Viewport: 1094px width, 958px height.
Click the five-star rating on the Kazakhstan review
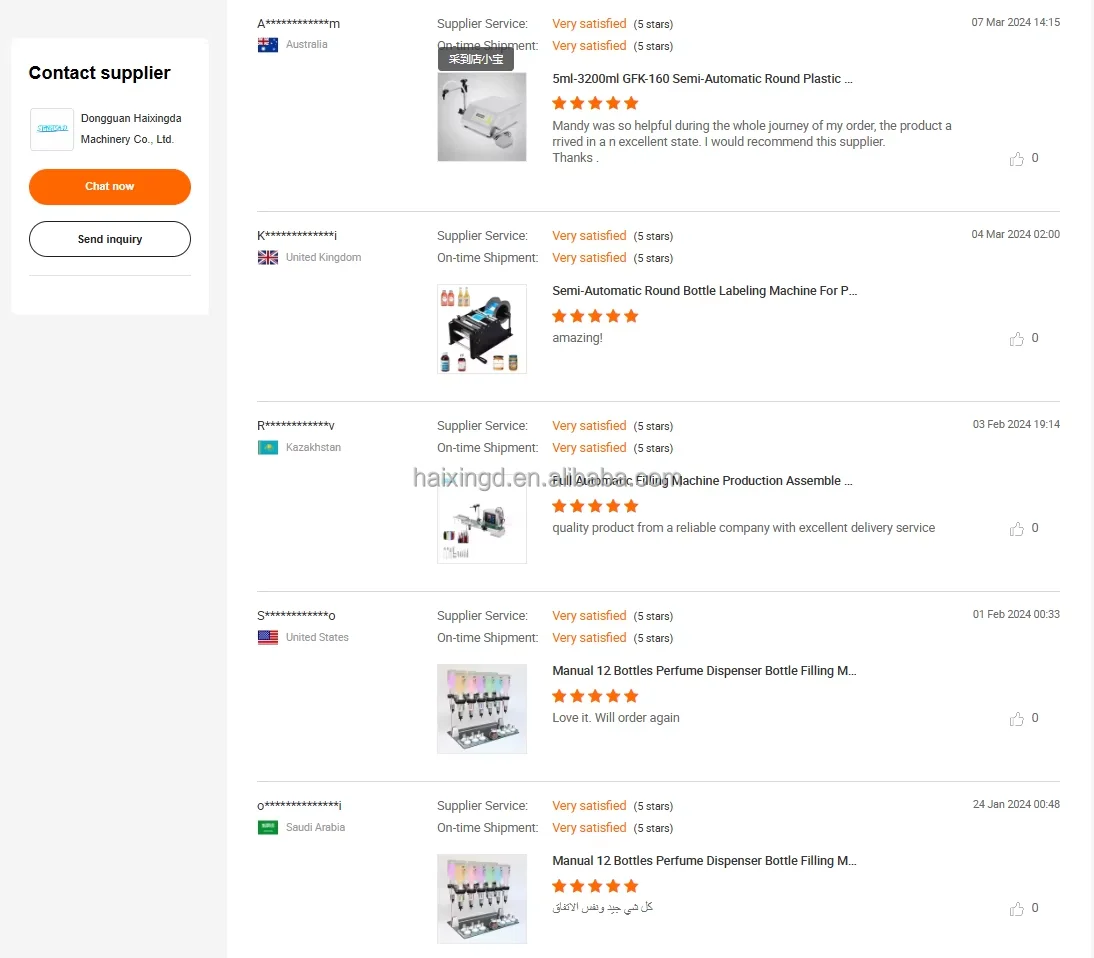point(595,506)
